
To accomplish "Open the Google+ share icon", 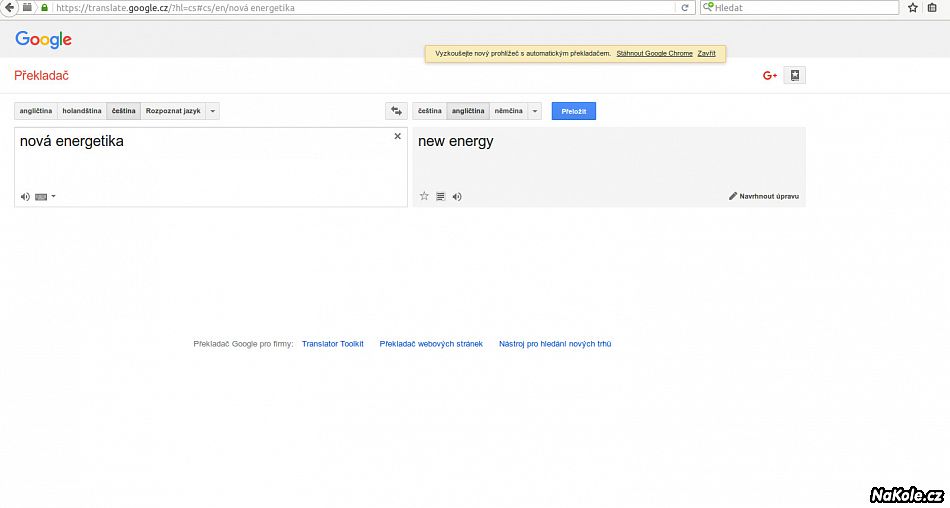I will 770,76.
